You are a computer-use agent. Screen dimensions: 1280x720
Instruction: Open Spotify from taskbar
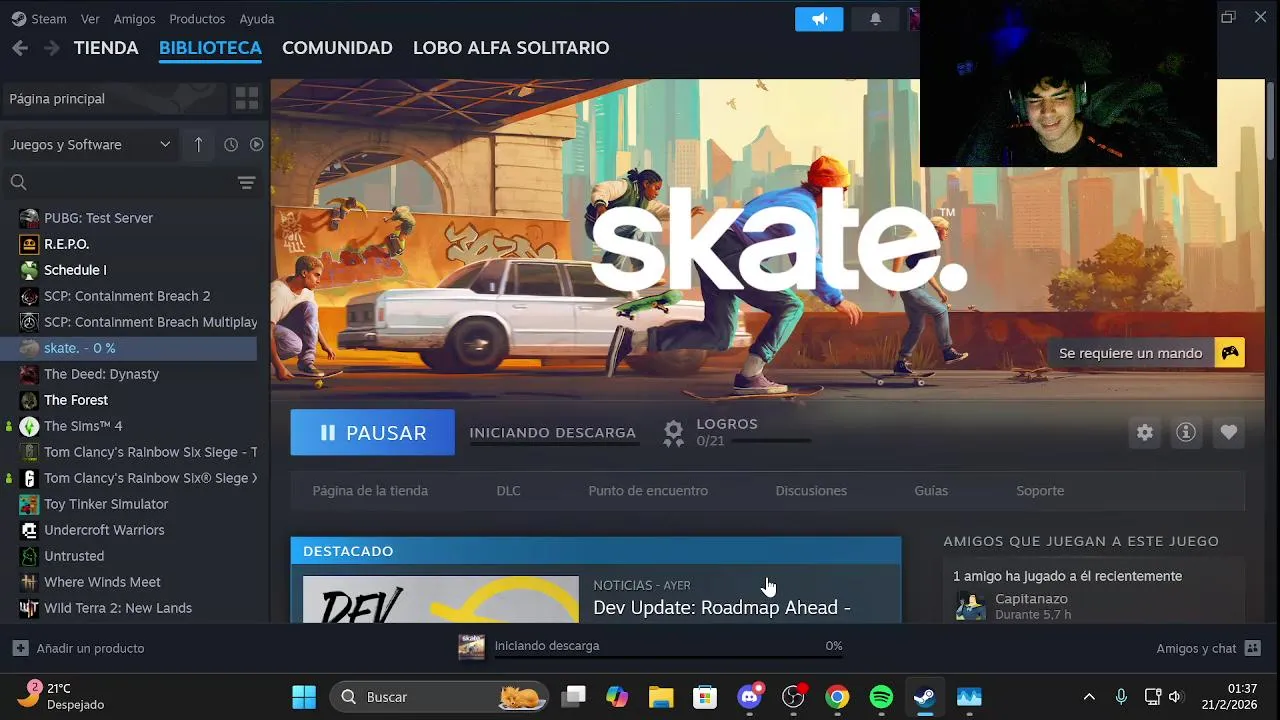point(881,697)
